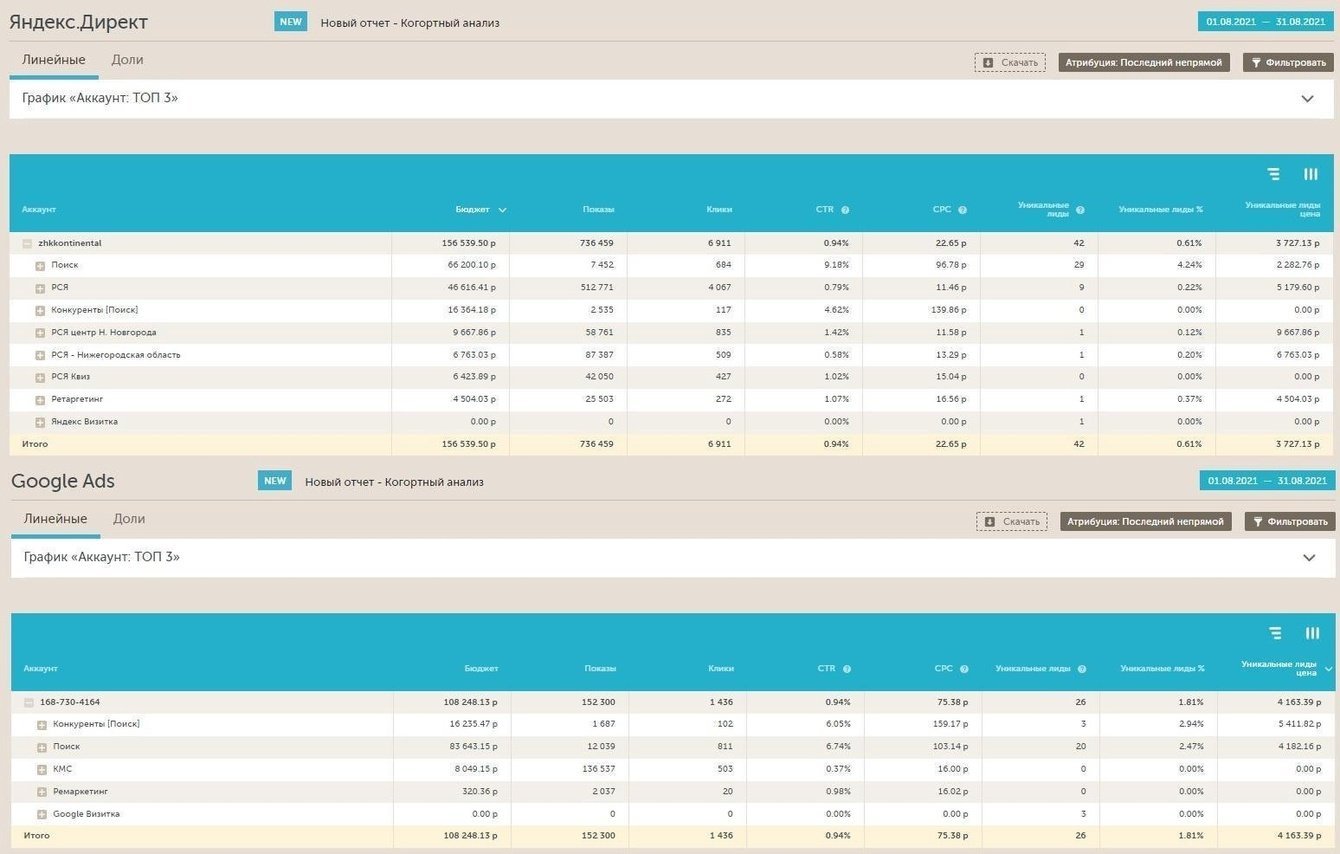Click Уникальные лиды % header in Яндекс.Директ table
The image size is (1340, 854).
click(1161, 210)
